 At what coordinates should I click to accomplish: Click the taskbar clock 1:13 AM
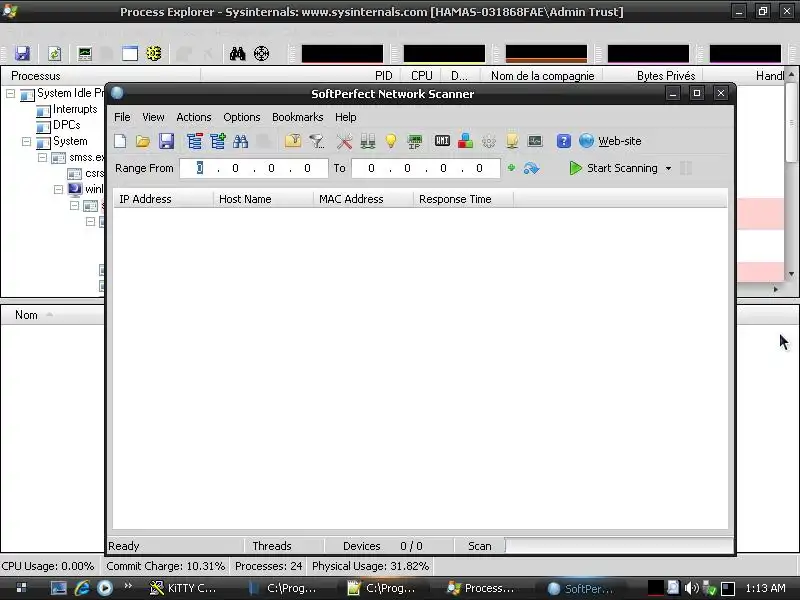tap(765, 588)
